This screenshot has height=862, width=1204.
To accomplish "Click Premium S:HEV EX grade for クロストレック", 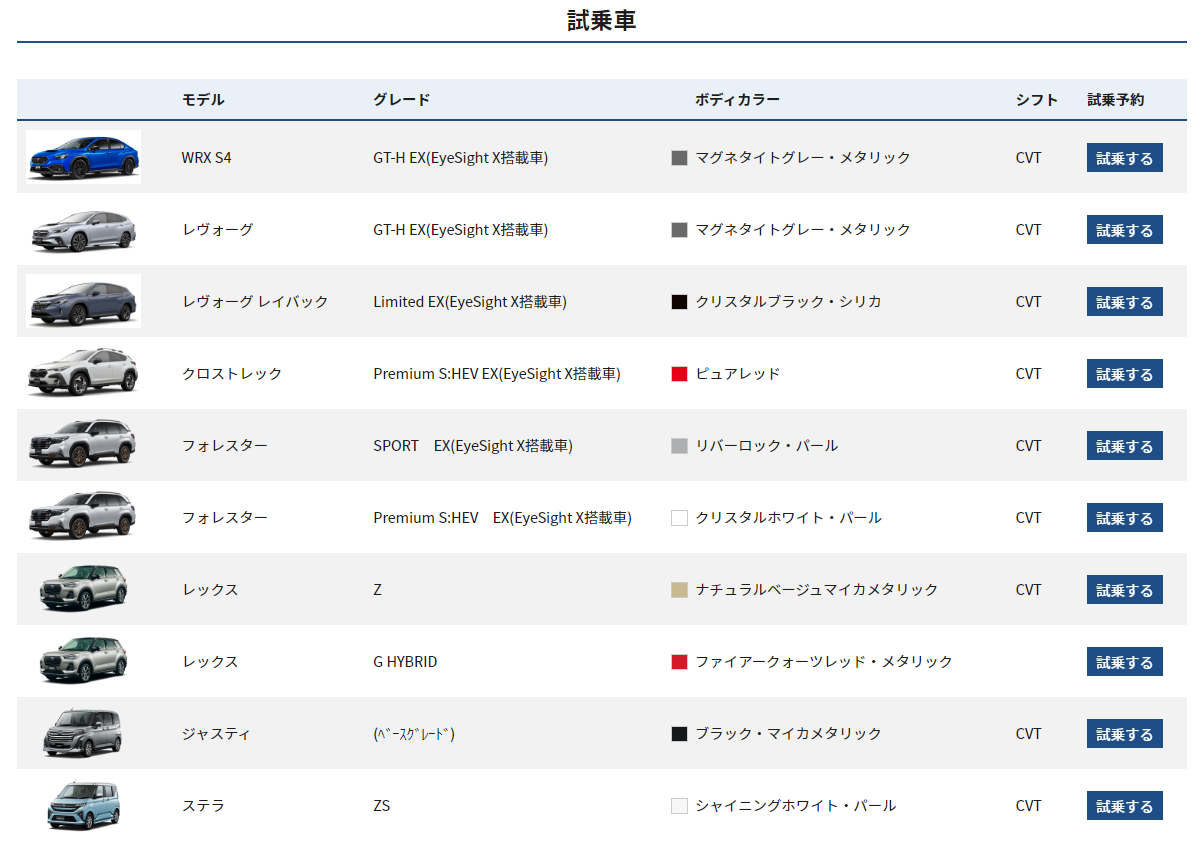I will (497, 374).
